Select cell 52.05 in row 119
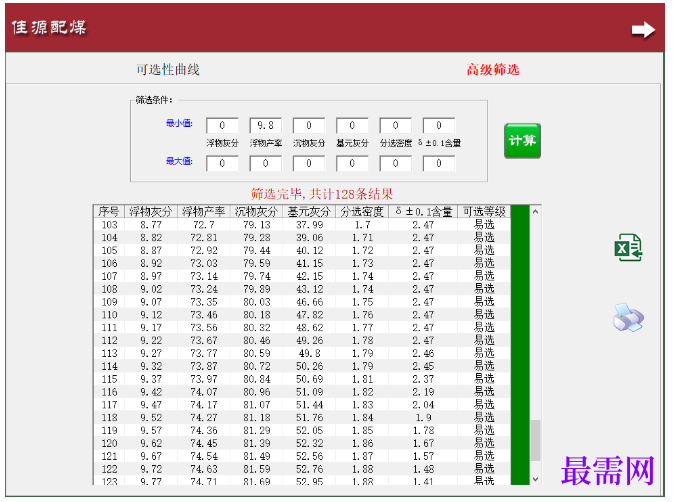This screenshot has height=502, width=673. [309, 430]
